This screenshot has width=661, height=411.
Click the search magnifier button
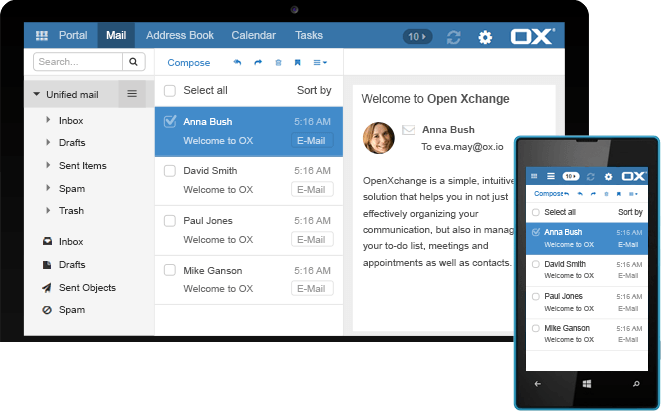pos(134,62)
